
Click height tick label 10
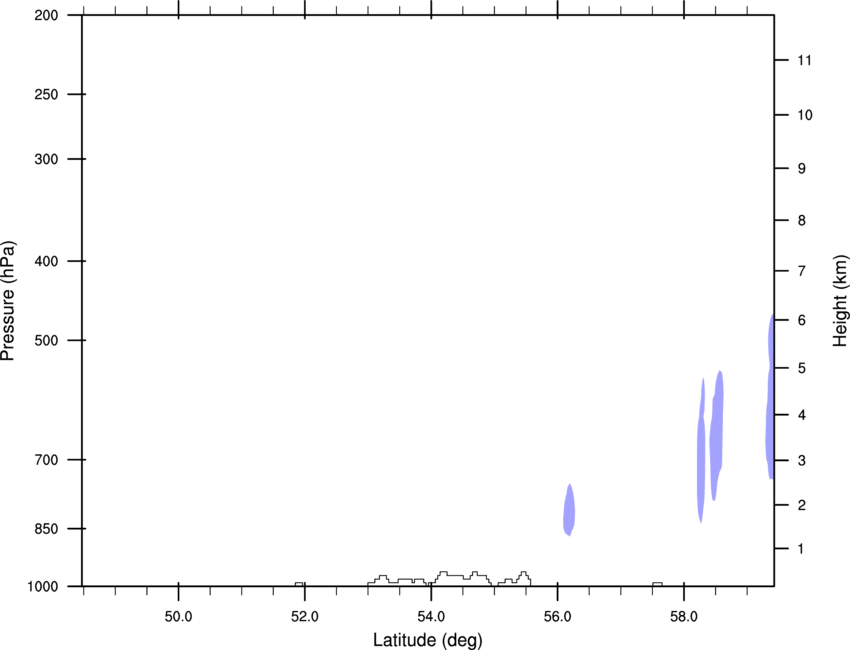tap(805, 115)
